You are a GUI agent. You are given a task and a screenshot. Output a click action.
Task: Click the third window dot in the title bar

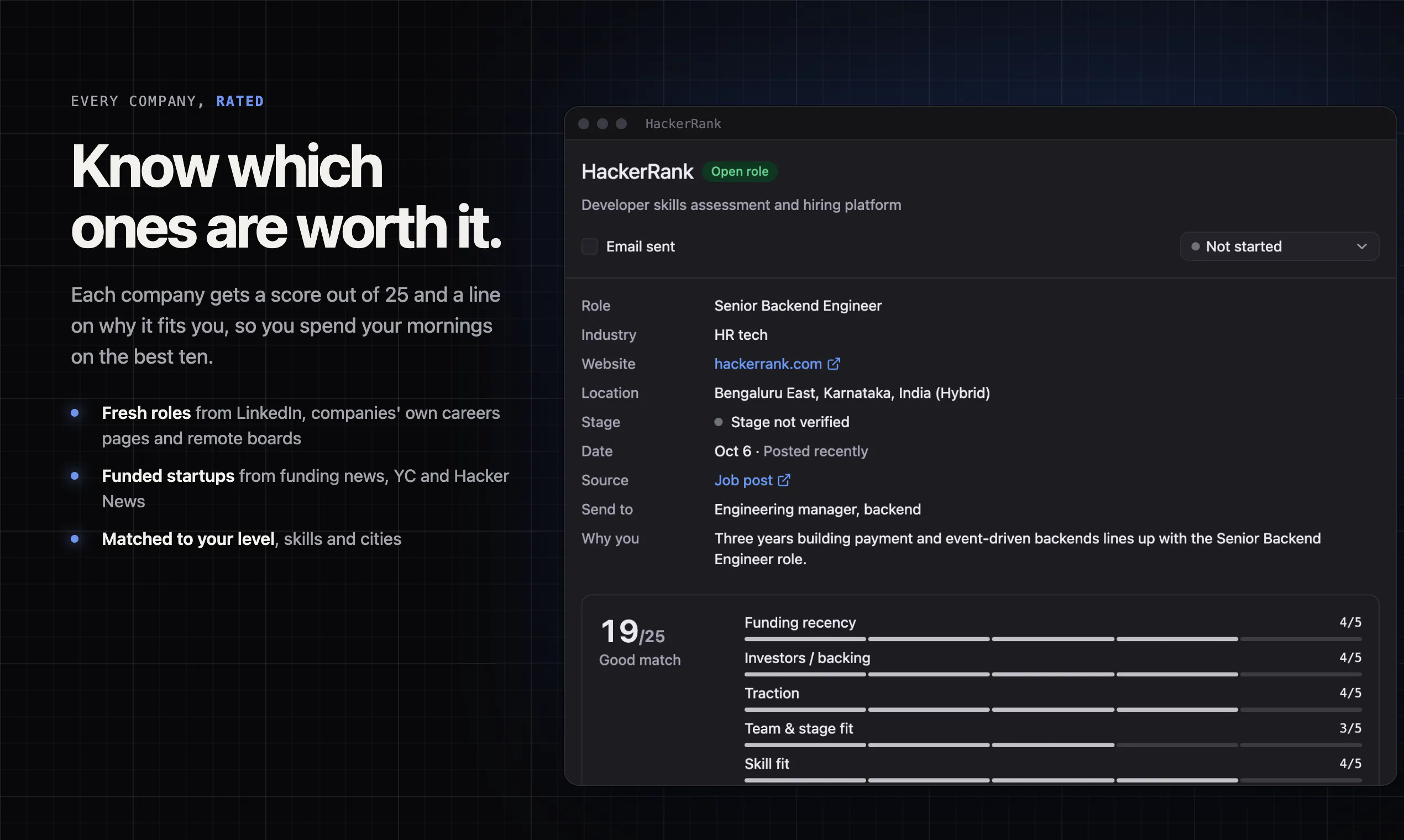[x=621, y=123]
